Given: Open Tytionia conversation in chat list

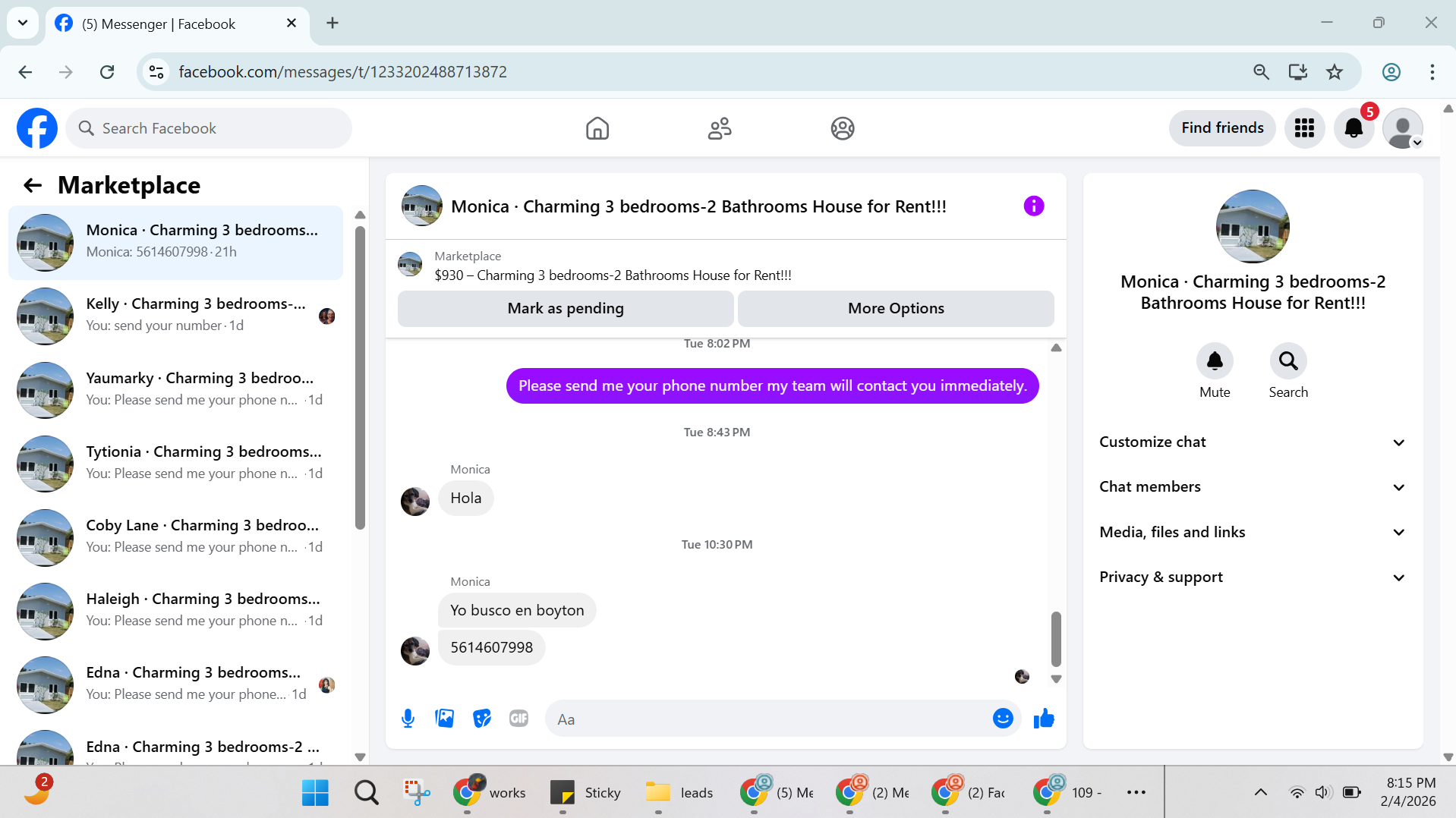Looking at the screenshot, I should click(x=176, y=463).
